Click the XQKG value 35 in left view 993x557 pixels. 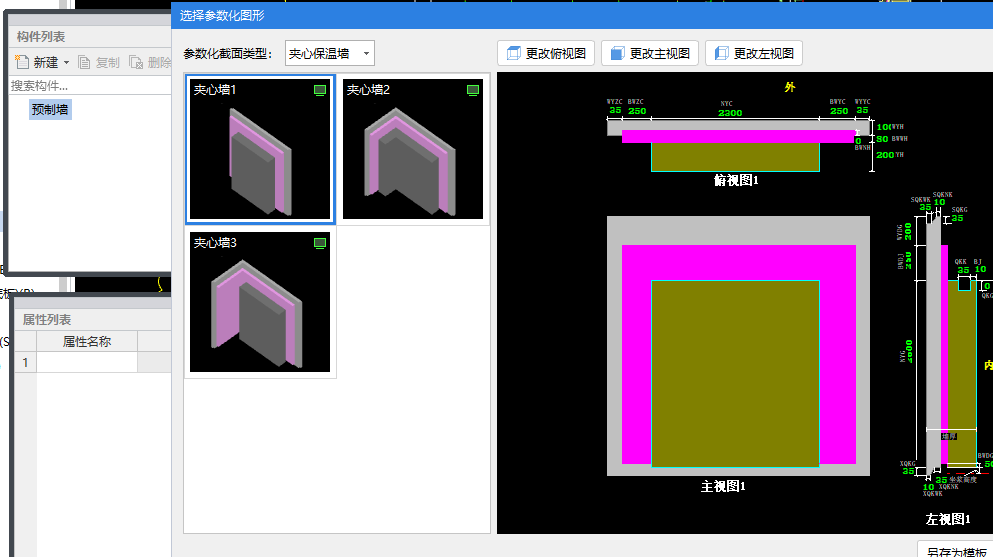click(908, 471)
